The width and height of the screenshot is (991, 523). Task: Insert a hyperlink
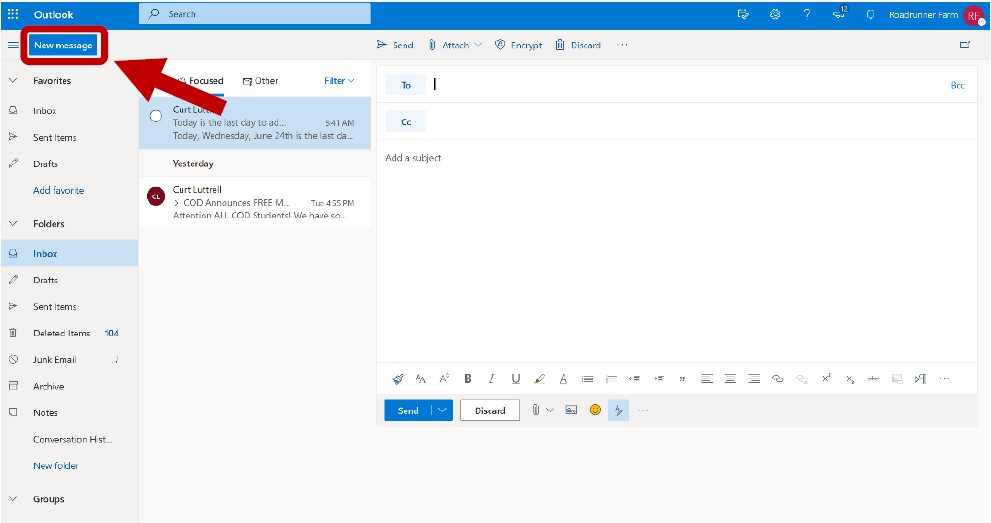click(x=778, y=379)
